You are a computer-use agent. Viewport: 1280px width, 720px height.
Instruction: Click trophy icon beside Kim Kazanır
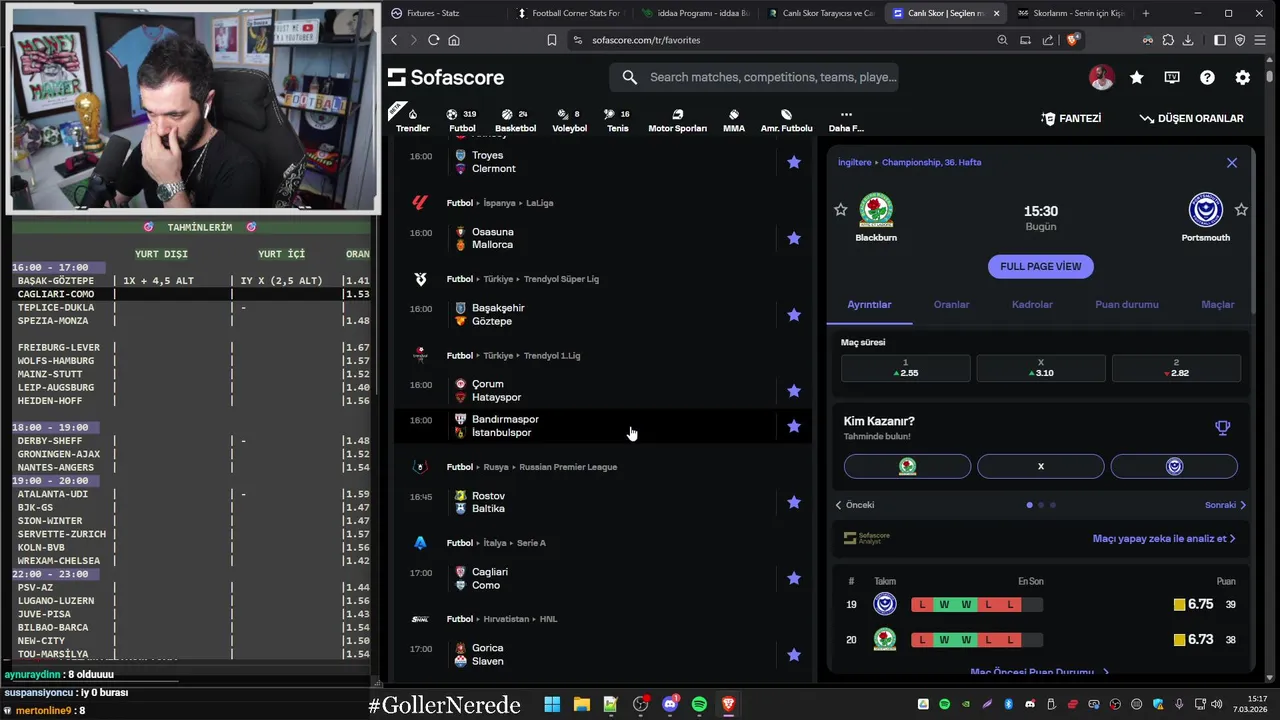[1222, 428]
